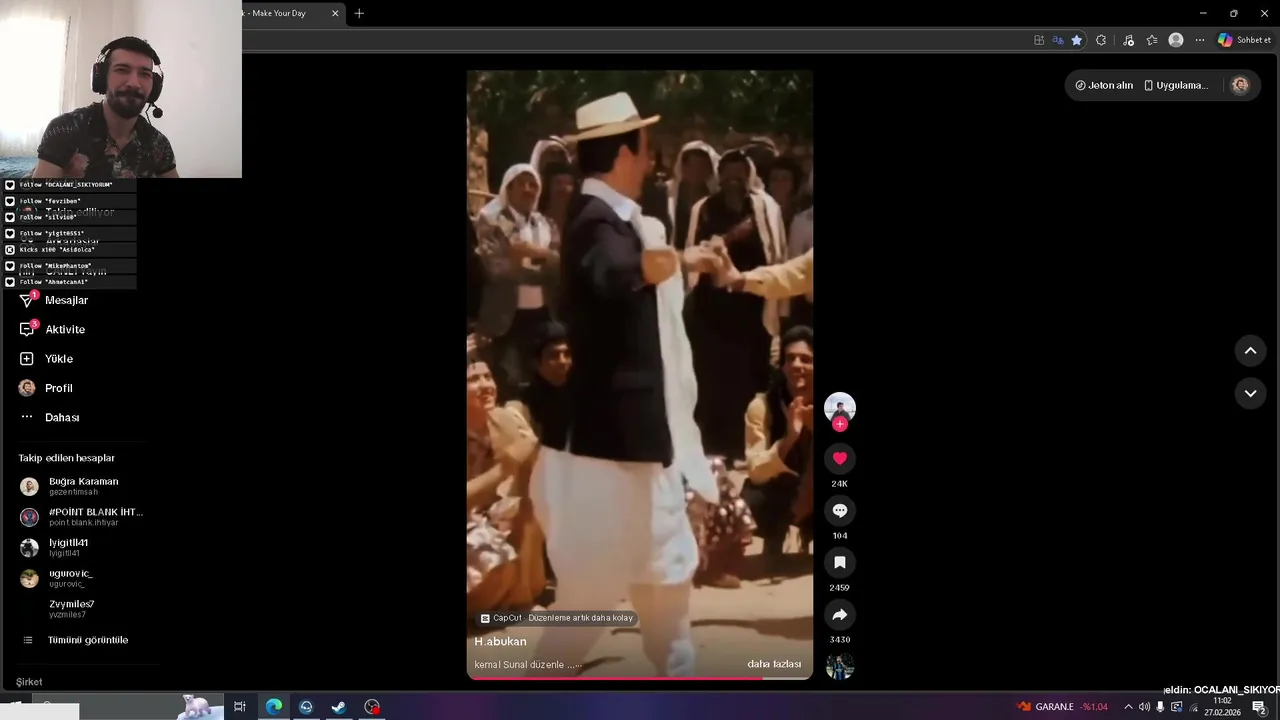Open the volume speaker icon in the system tray
Screen dimensions: 1280x720
(x=1144, y=707)
